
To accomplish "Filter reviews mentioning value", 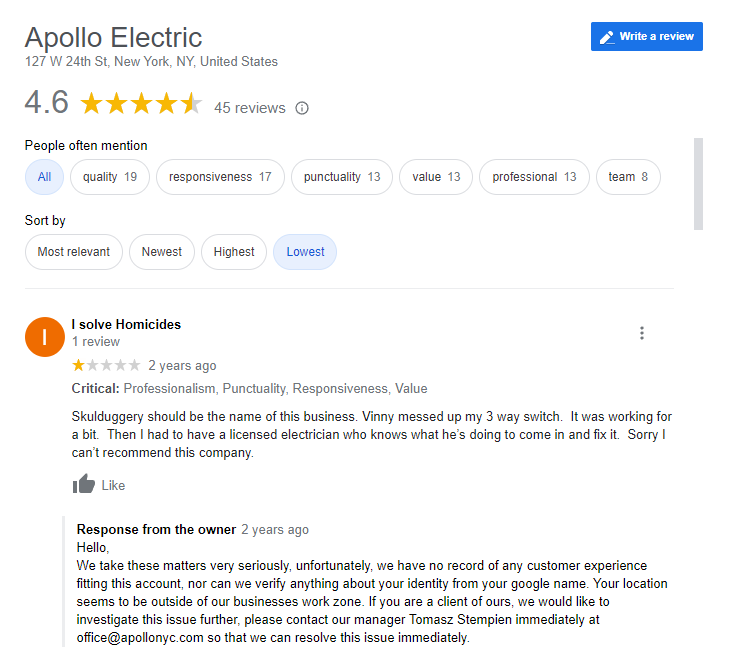I will click(x=436, y=177).
